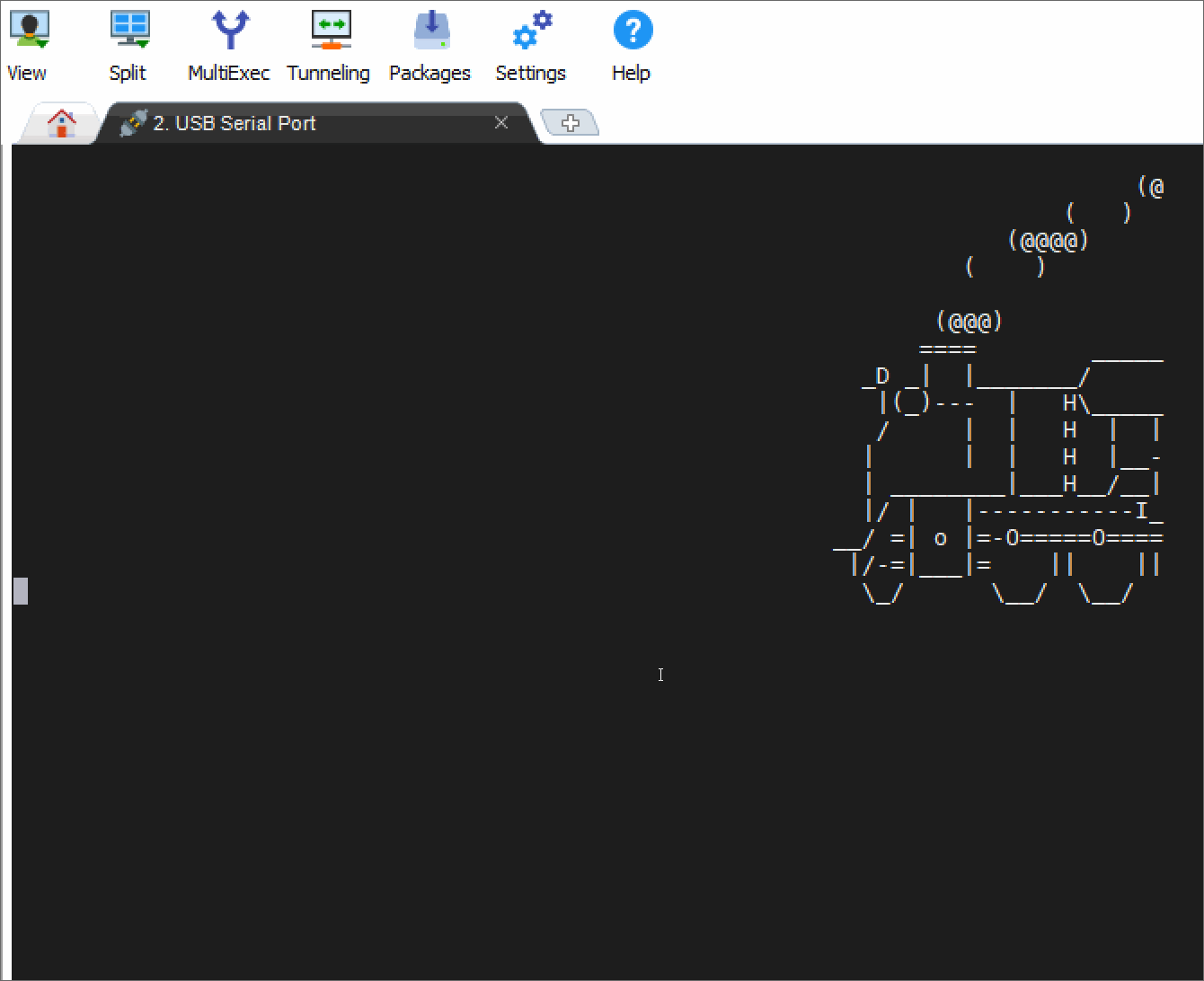Screen dimensions: 1204x981
Task: Launch the MultiExec mode icon
Action: [x=230, y=31]
